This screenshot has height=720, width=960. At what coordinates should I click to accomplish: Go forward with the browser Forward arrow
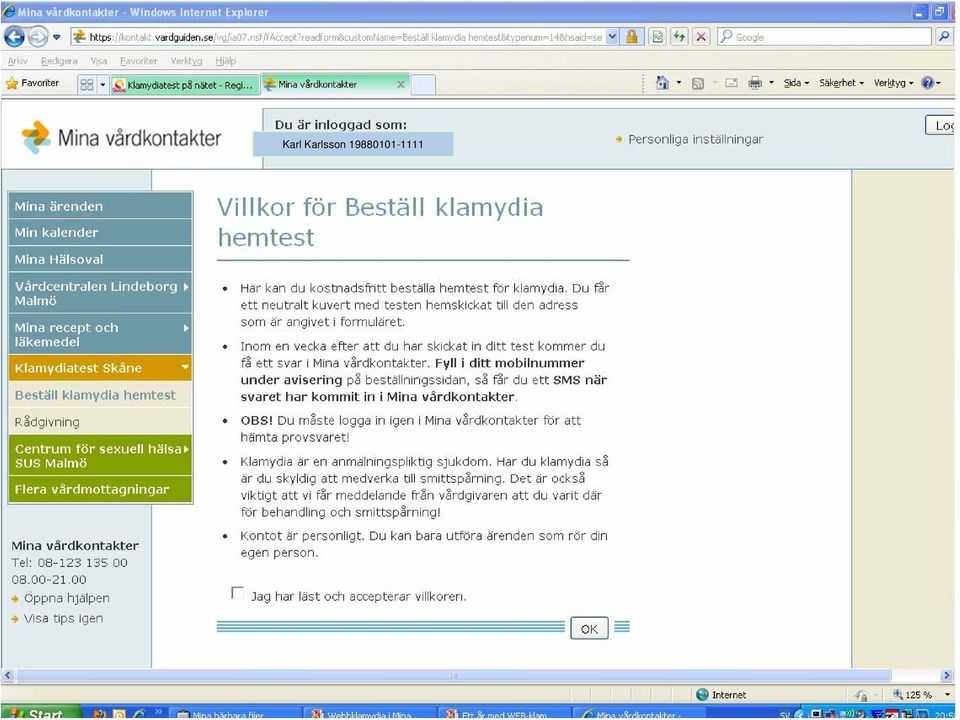click(x=38, y=37)
